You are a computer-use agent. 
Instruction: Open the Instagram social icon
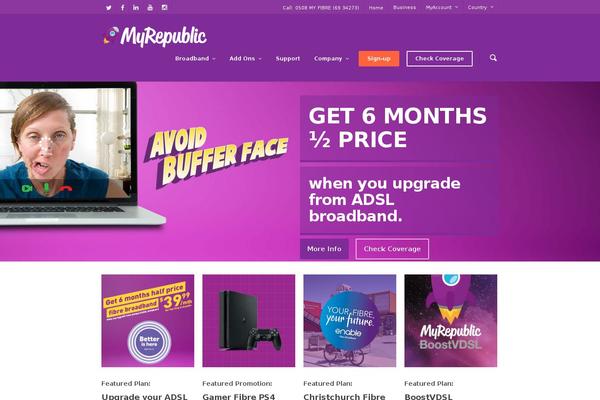coord(164,7)
